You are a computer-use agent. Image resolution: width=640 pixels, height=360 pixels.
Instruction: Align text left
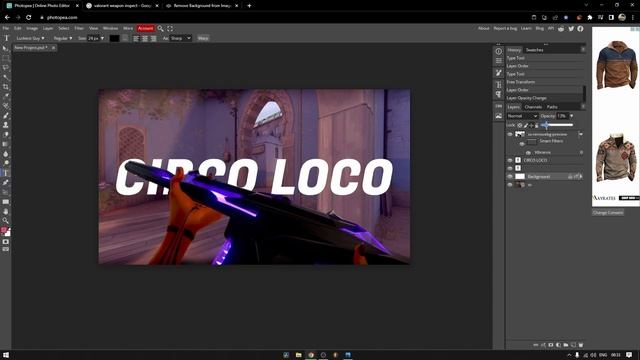[136, 38]
